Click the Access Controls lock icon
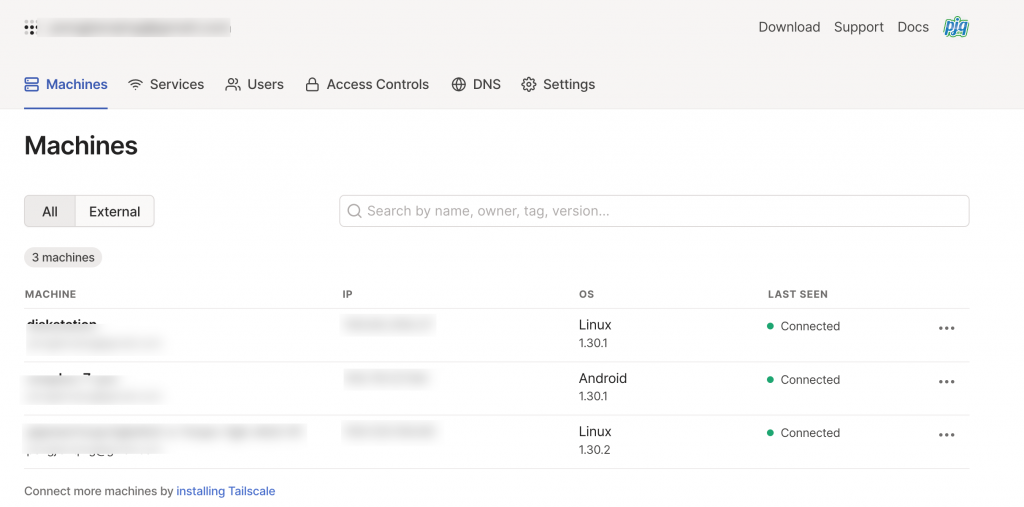The width and height of the screenshot is (1024, 507). (313, 85)
